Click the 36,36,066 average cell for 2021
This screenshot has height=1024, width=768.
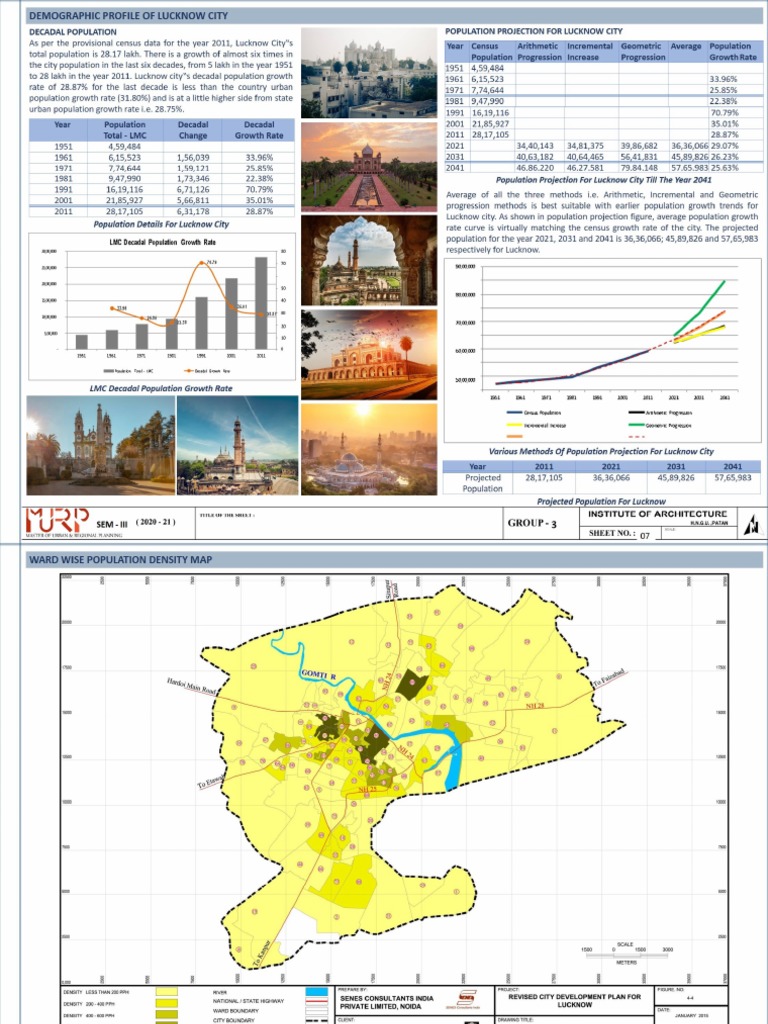click(690, 146)
